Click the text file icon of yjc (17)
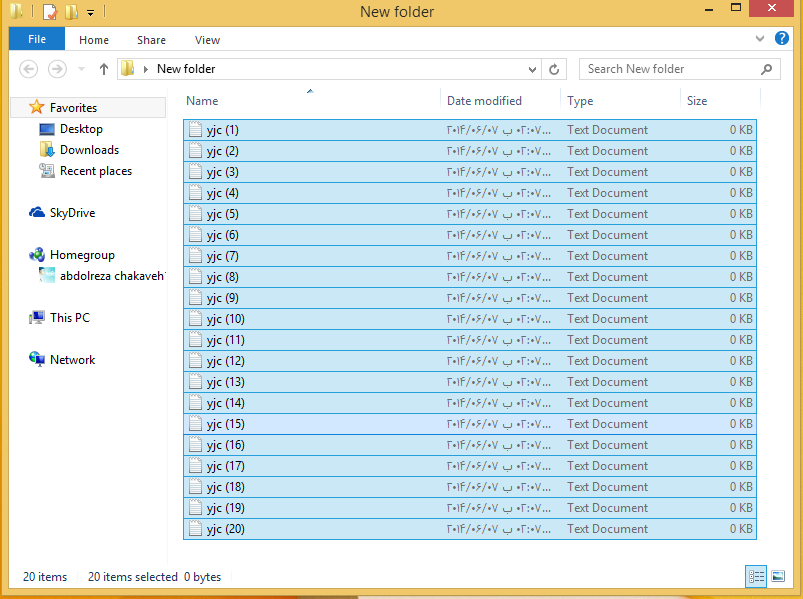This screenshot has height=599, width=803. (x=195, y=465)
